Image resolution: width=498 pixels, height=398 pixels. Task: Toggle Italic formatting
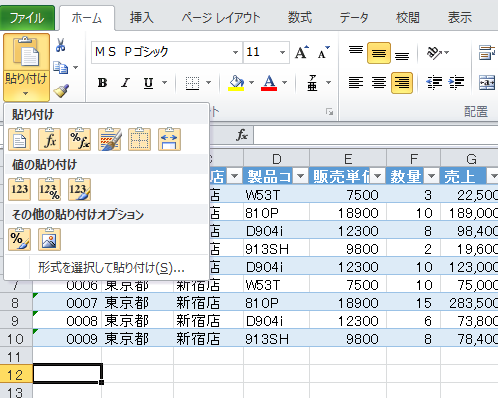point(125,83)
